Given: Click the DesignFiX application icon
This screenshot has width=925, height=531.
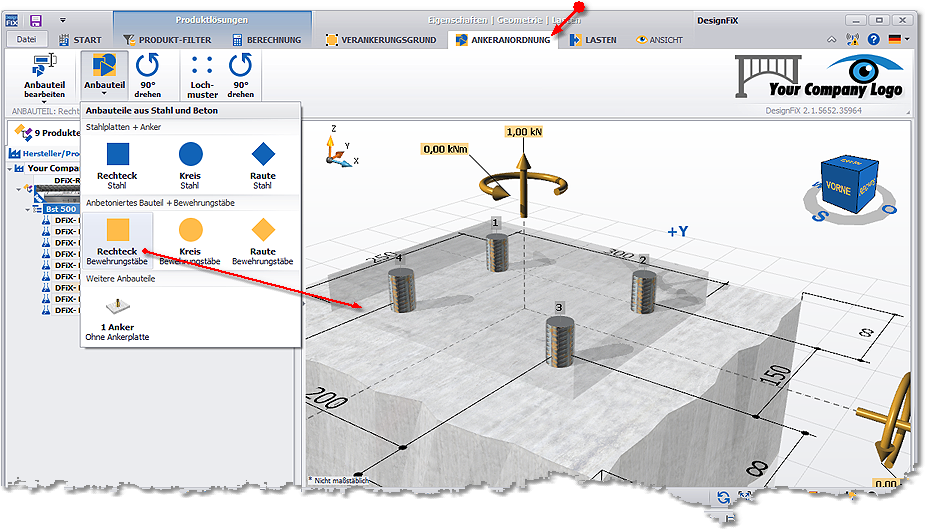Looking at the screenshot, I should (12, 21).
